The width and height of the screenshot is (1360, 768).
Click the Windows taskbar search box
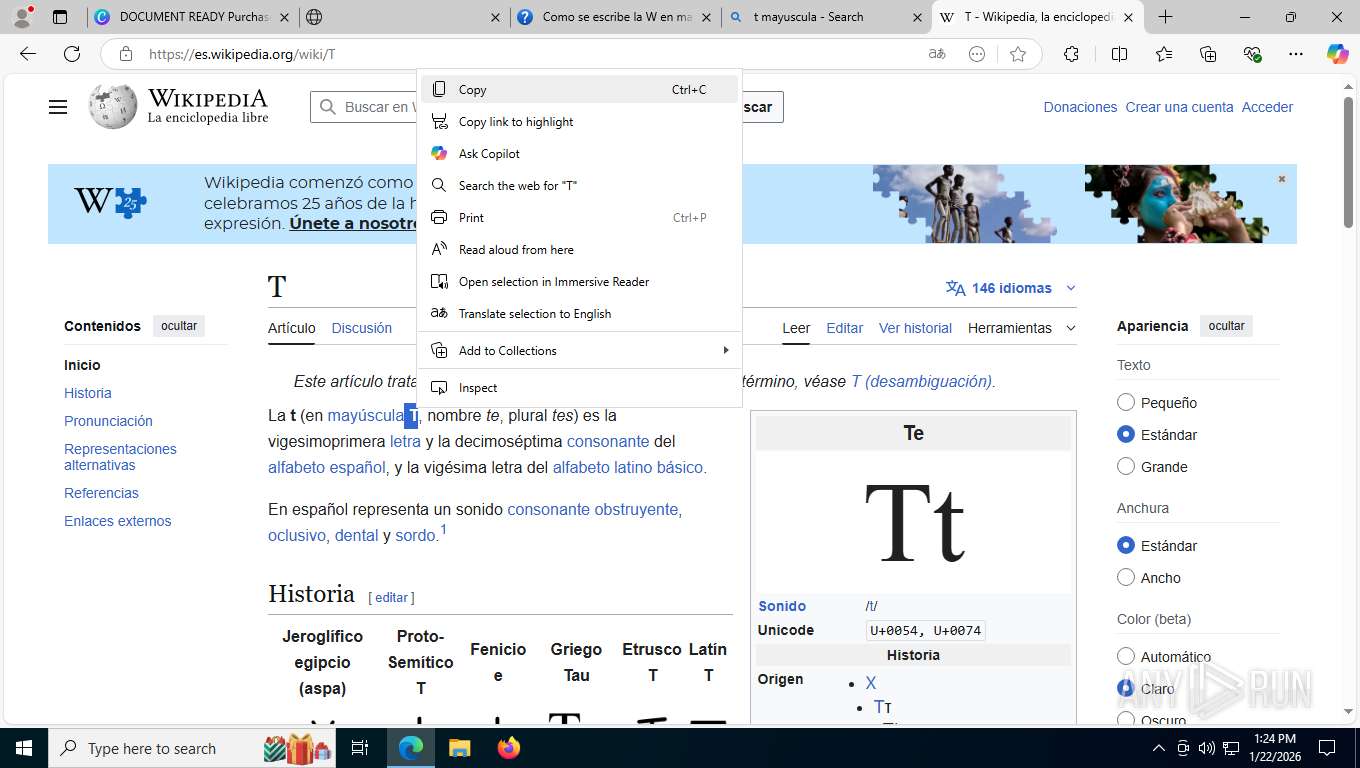(190, 748)
